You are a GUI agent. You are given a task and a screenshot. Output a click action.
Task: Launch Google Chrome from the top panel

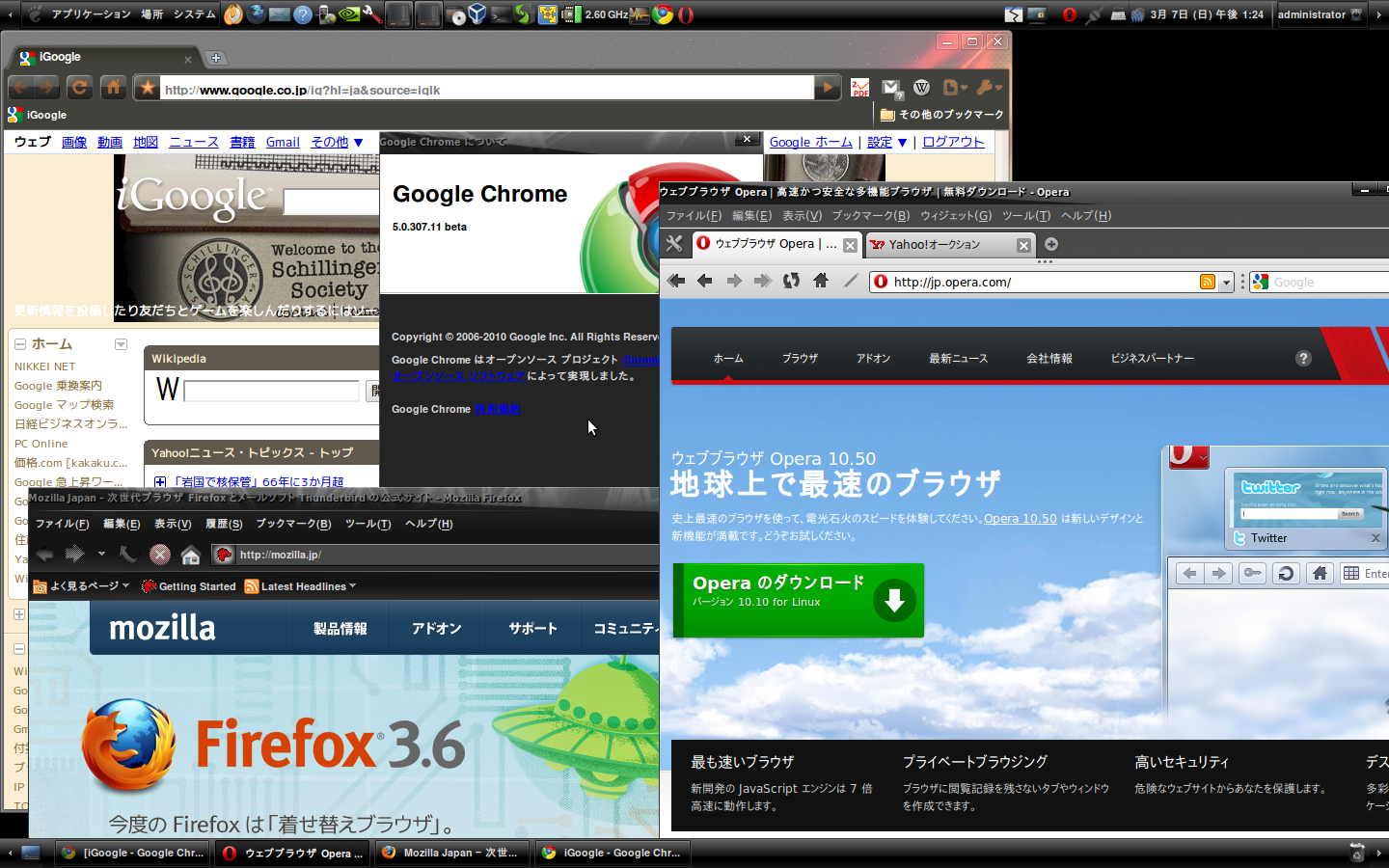[663, 14]
